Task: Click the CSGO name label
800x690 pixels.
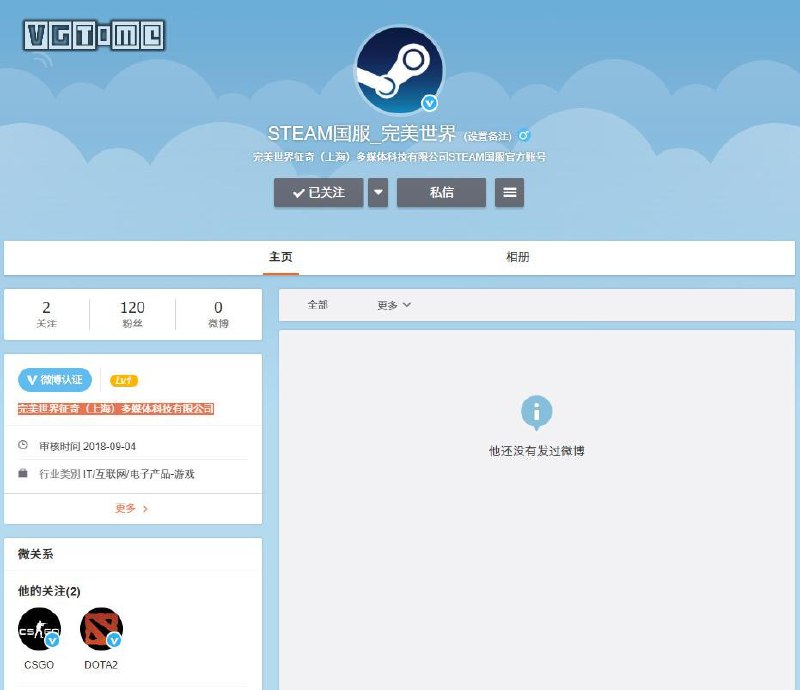Action: tap(39, 665)
